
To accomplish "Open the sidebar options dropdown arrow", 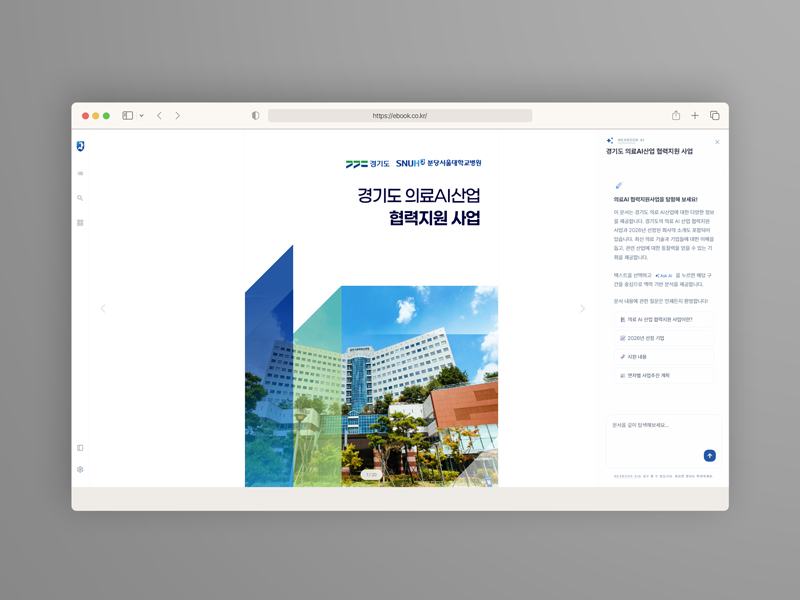I will click(141, 116).
